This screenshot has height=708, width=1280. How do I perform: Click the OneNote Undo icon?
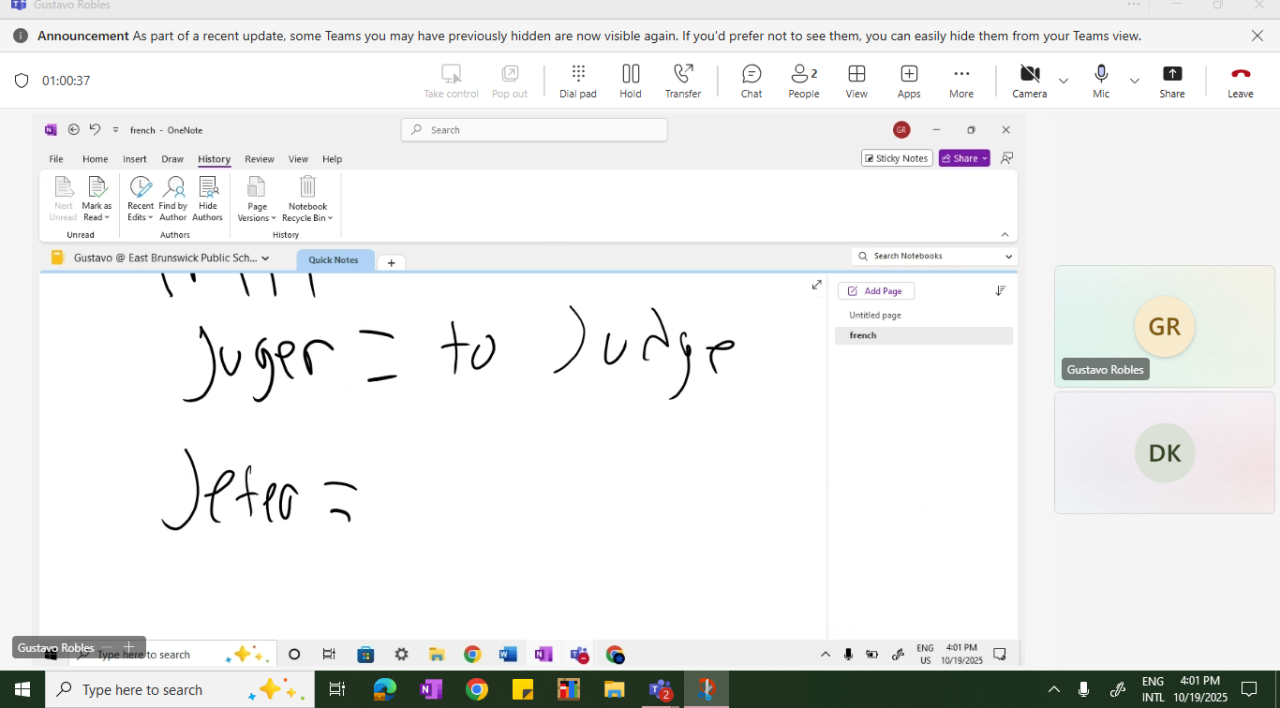point(95,130)
